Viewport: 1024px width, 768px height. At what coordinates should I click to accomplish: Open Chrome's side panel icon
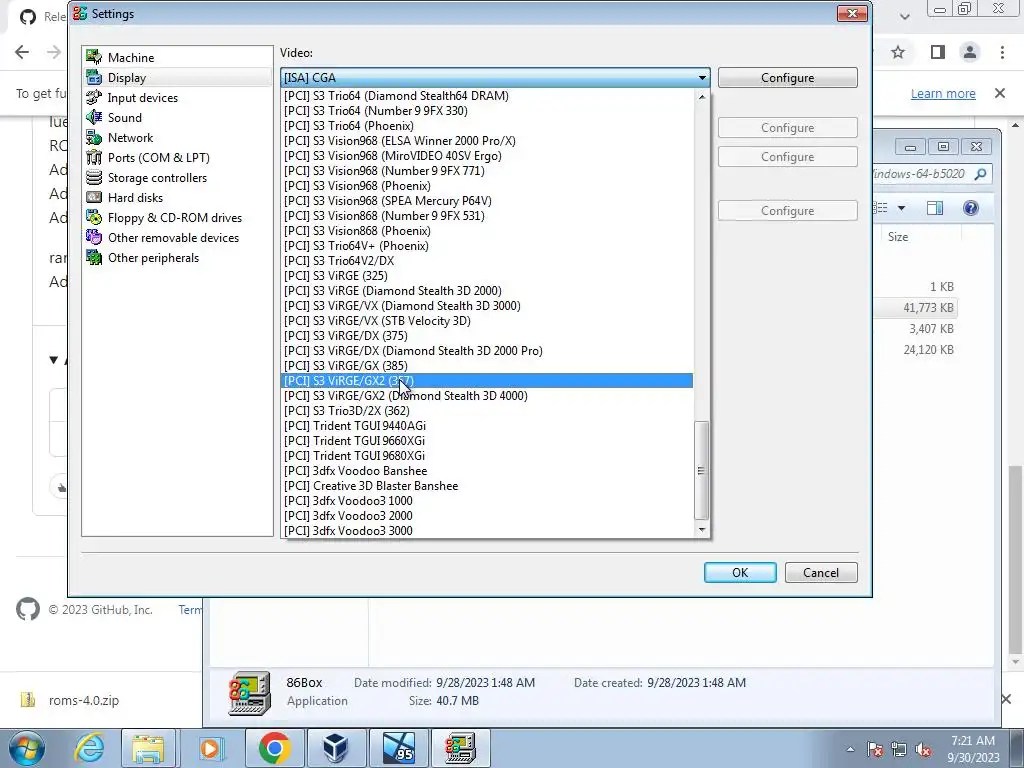[938, 52]
